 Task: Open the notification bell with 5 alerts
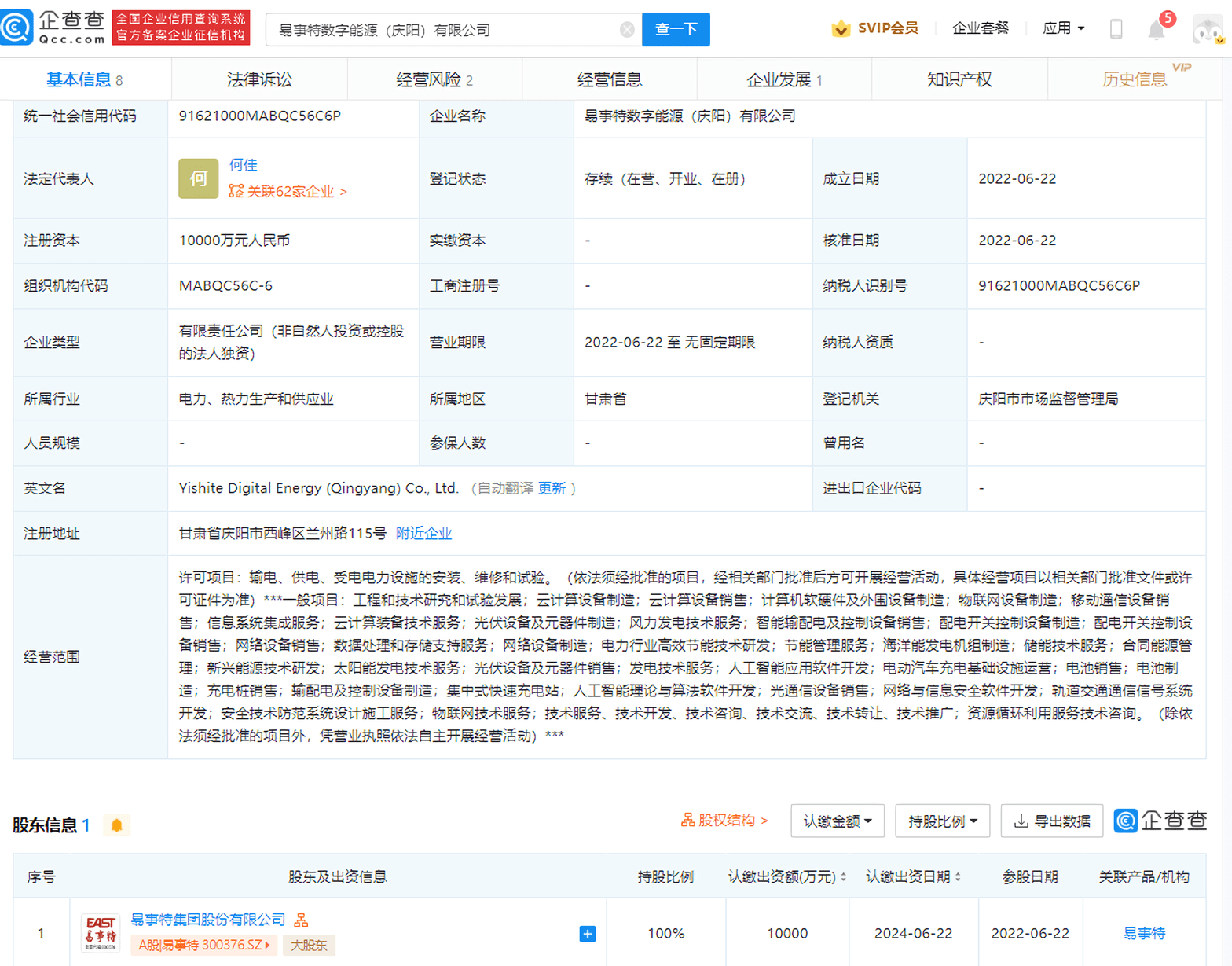(1157, 30)
